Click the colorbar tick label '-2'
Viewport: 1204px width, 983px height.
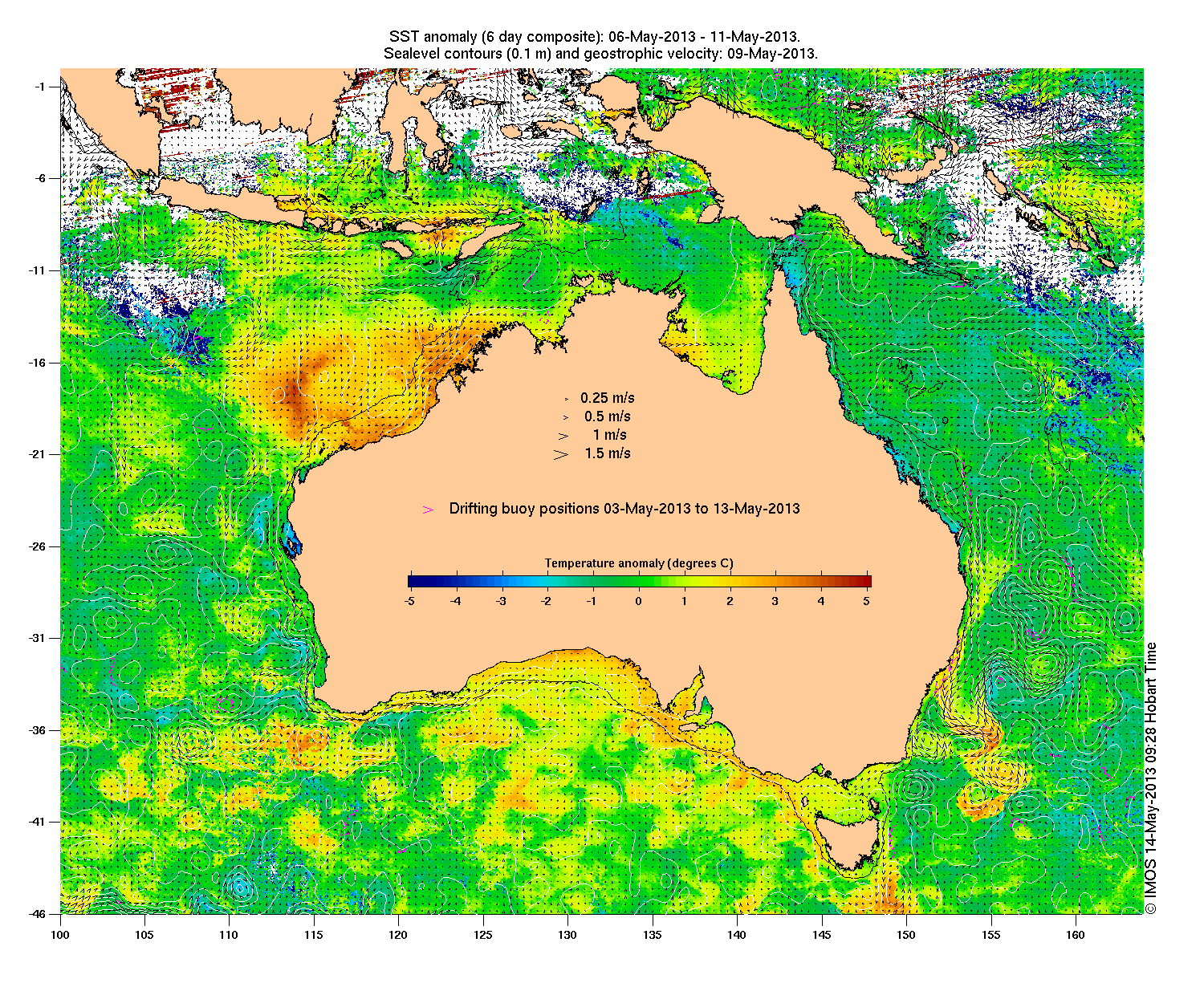coord(547,600)
